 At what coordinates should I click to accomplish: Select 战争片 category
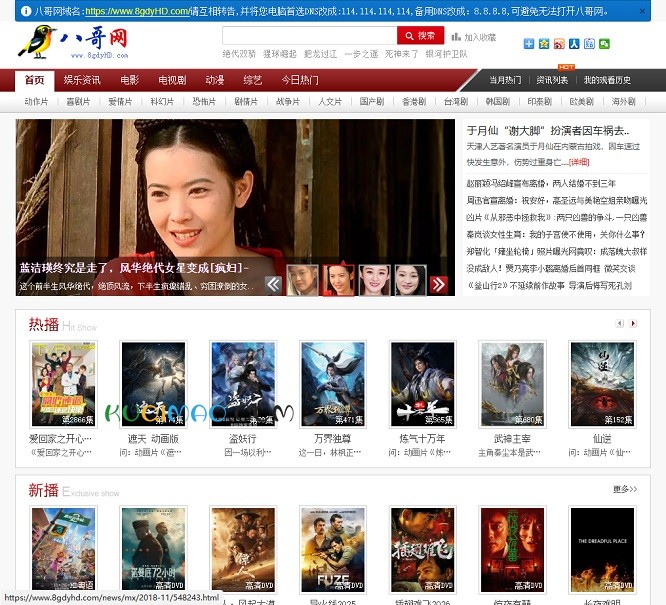tap(288, 102)
